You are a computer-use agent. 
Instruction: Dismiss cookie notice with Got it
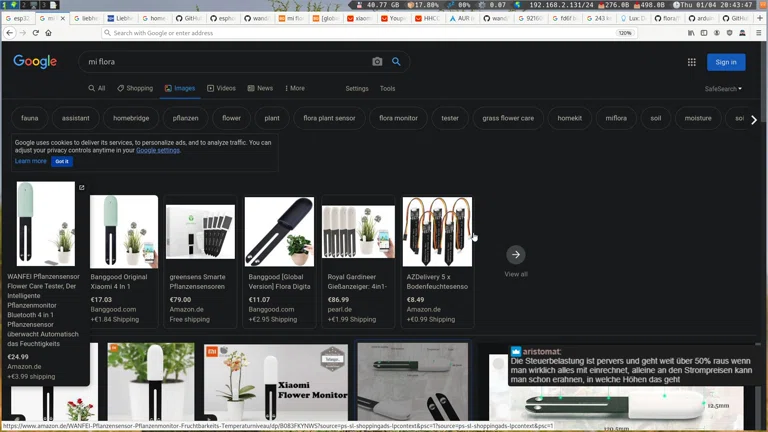[x=62, y=161]
